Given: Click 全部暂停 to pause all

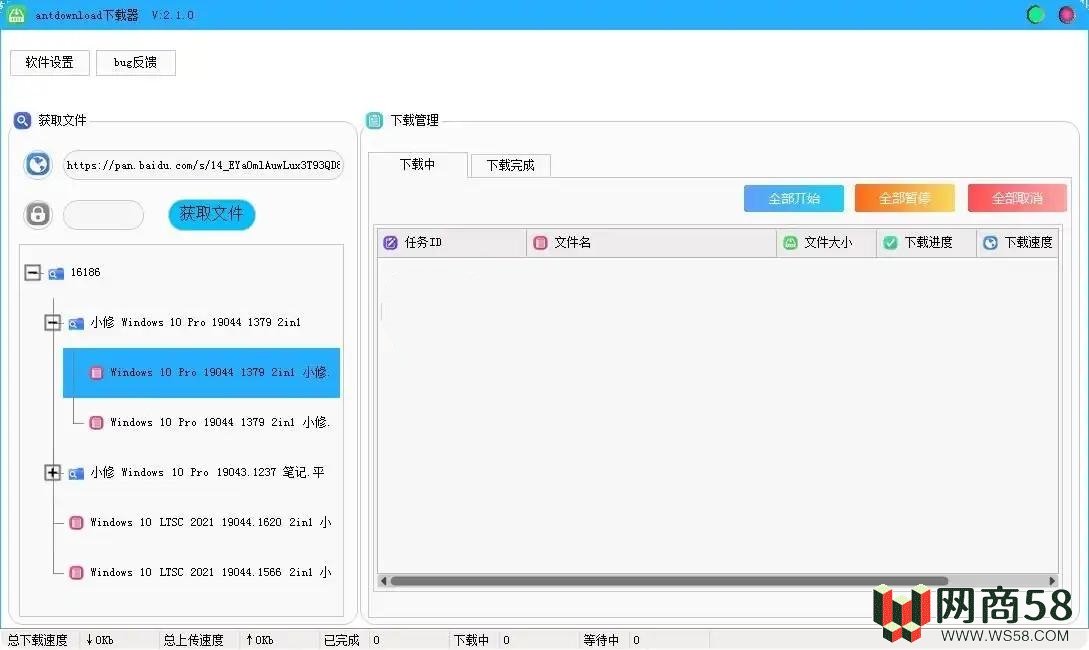Looking at the screenshot, I should point(905,199).
